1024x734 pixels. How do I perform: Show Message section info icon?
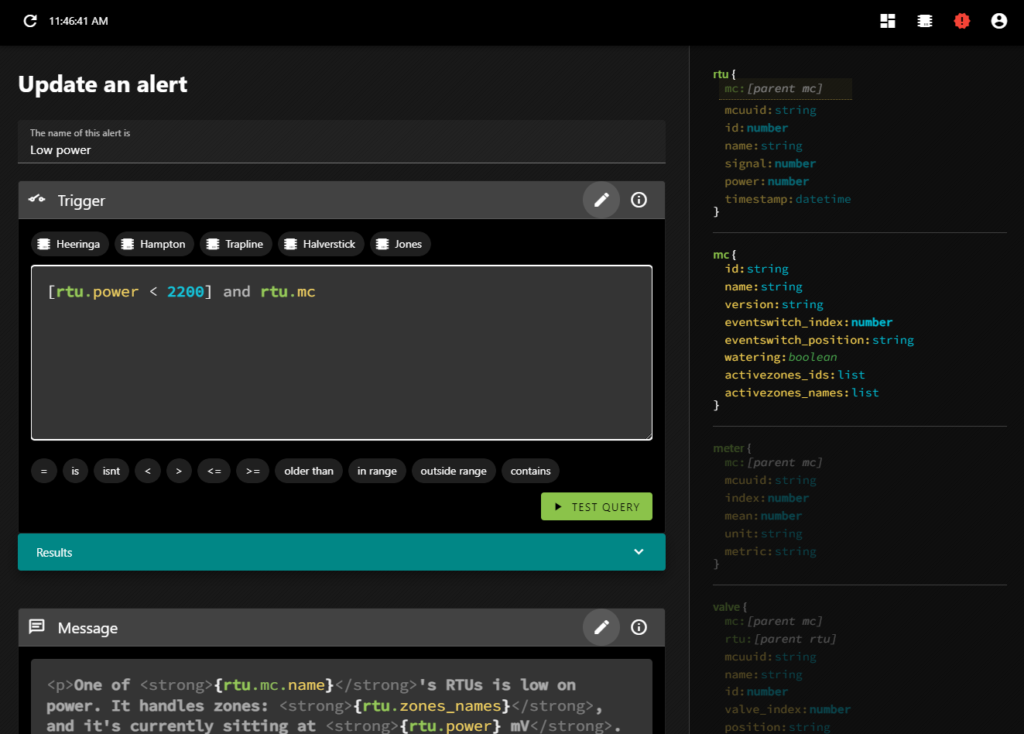coord(639,628)
